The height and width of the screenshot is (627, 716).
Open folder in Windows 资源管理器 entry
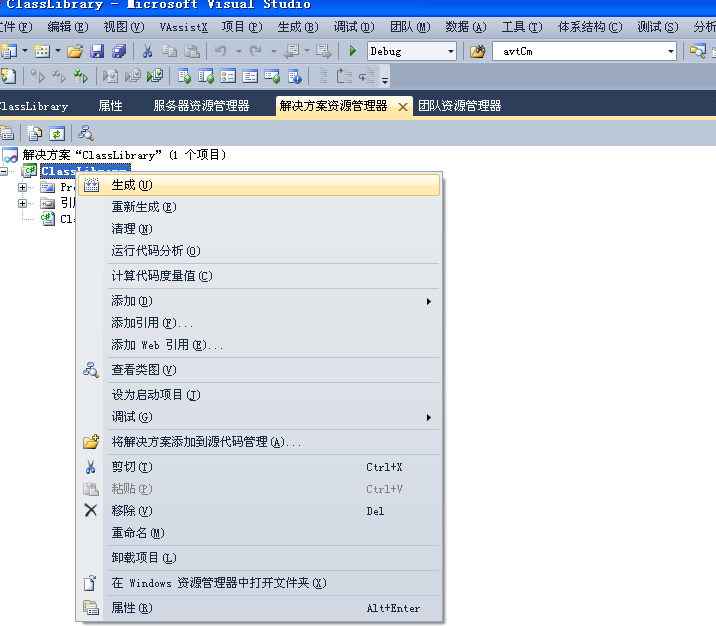click(x=259, y=583)
